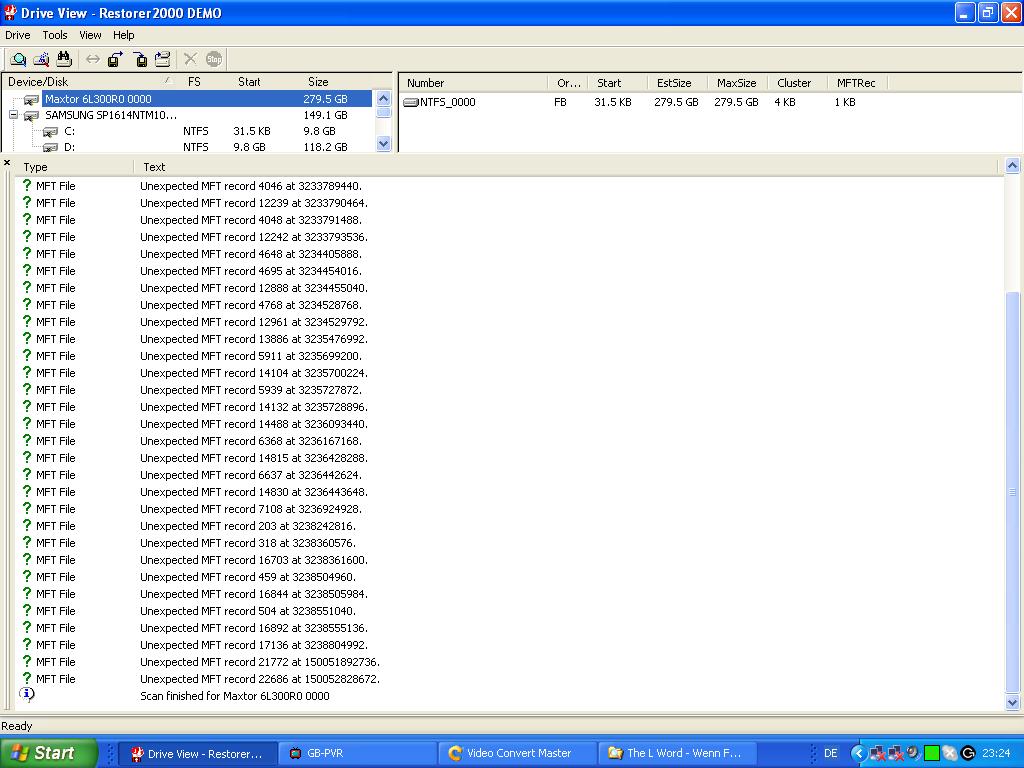Collapse the SAMSUNG SP1614NTM10 tree node
The height and width of the screenshot is (768, 1024).
[x=13, y=114]
